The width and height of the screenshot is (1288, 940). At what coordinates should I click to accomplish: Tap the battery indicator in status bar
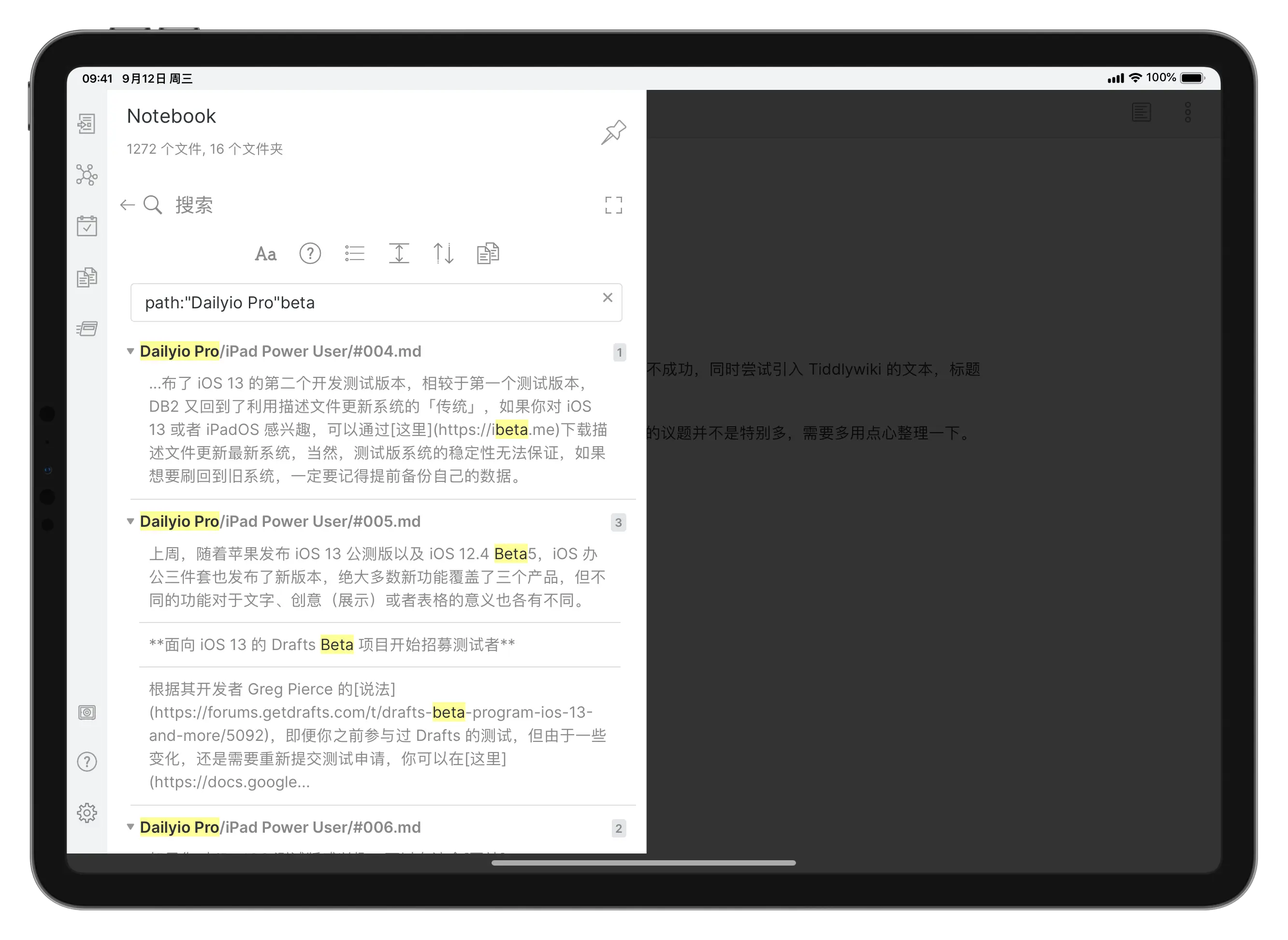coord(1192,78)
